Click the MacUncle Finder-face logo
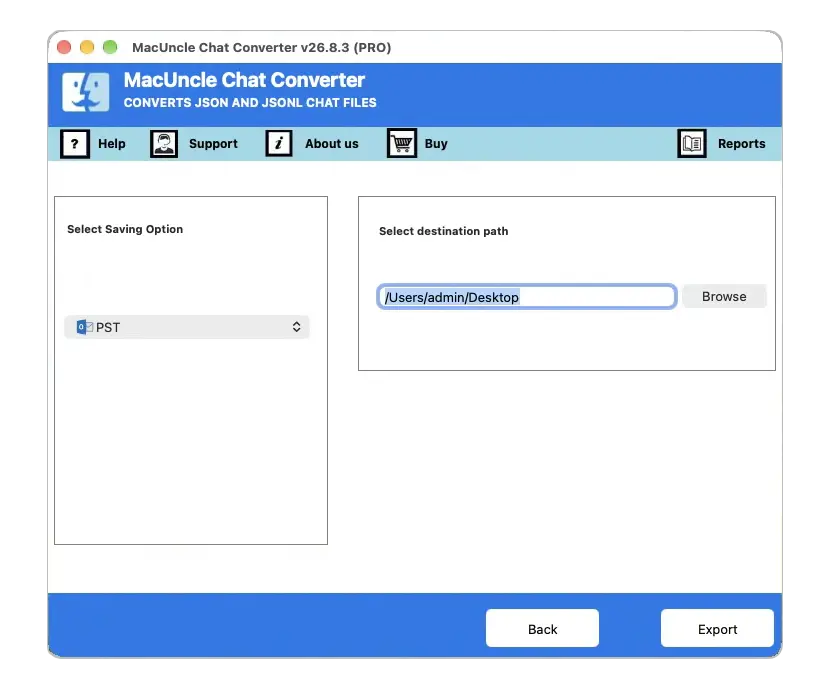This screenshot has width=830, height=690. [86, 92]
